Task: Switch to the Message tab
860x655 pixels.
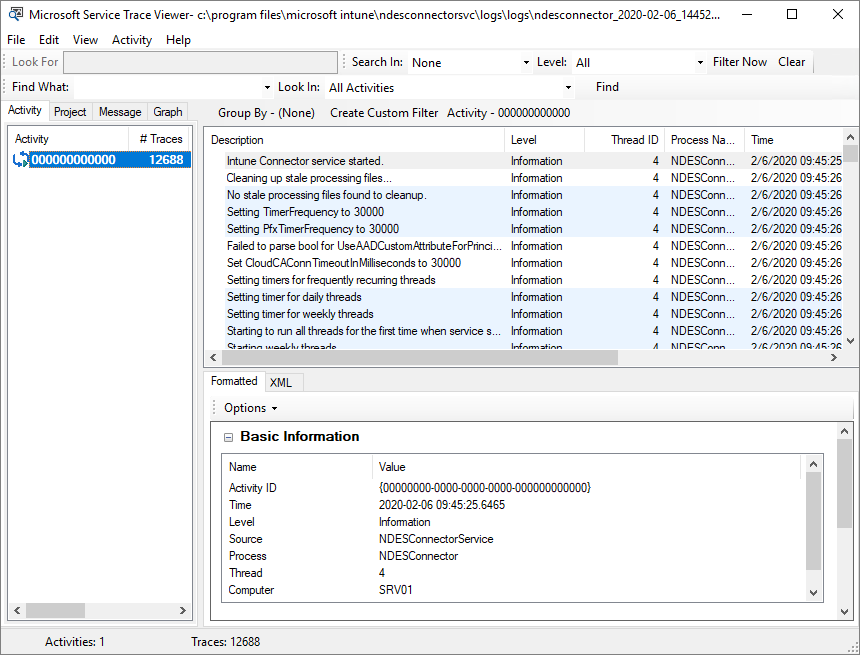Action: 120,112
